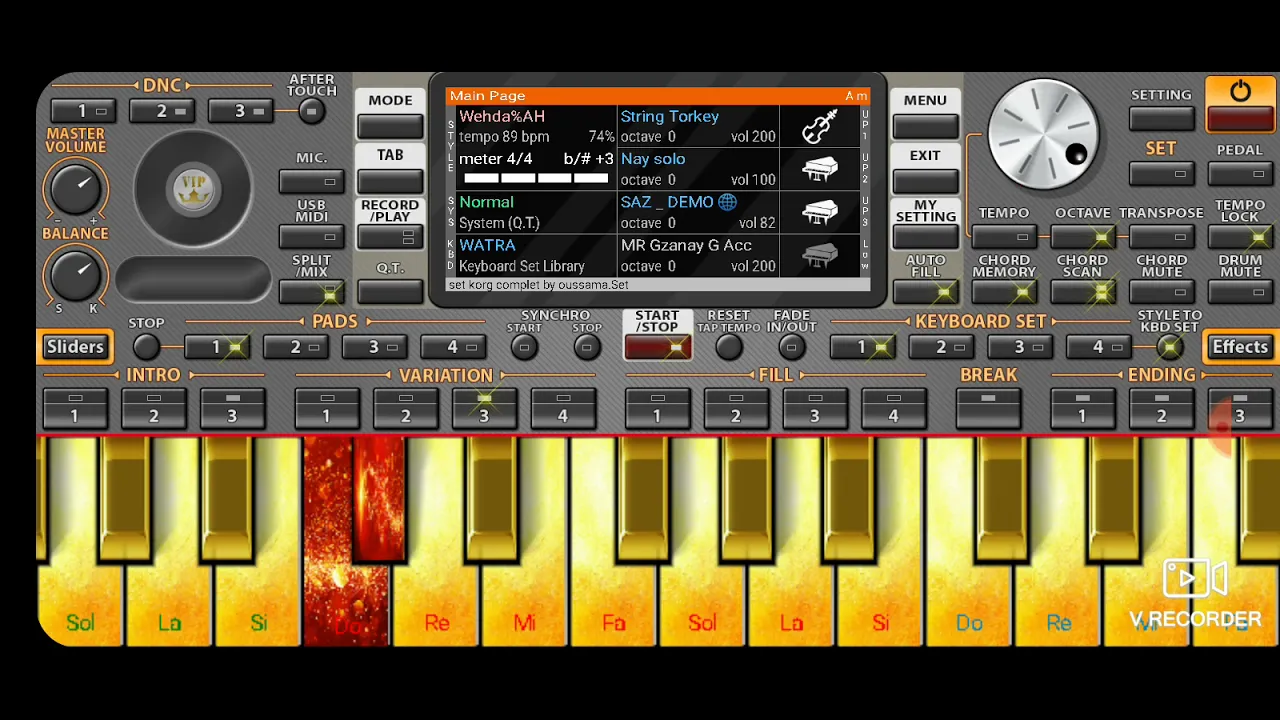Click the EXIT button
The height and width of the screenshot is (720, 1280).
(x=925, y=182)
